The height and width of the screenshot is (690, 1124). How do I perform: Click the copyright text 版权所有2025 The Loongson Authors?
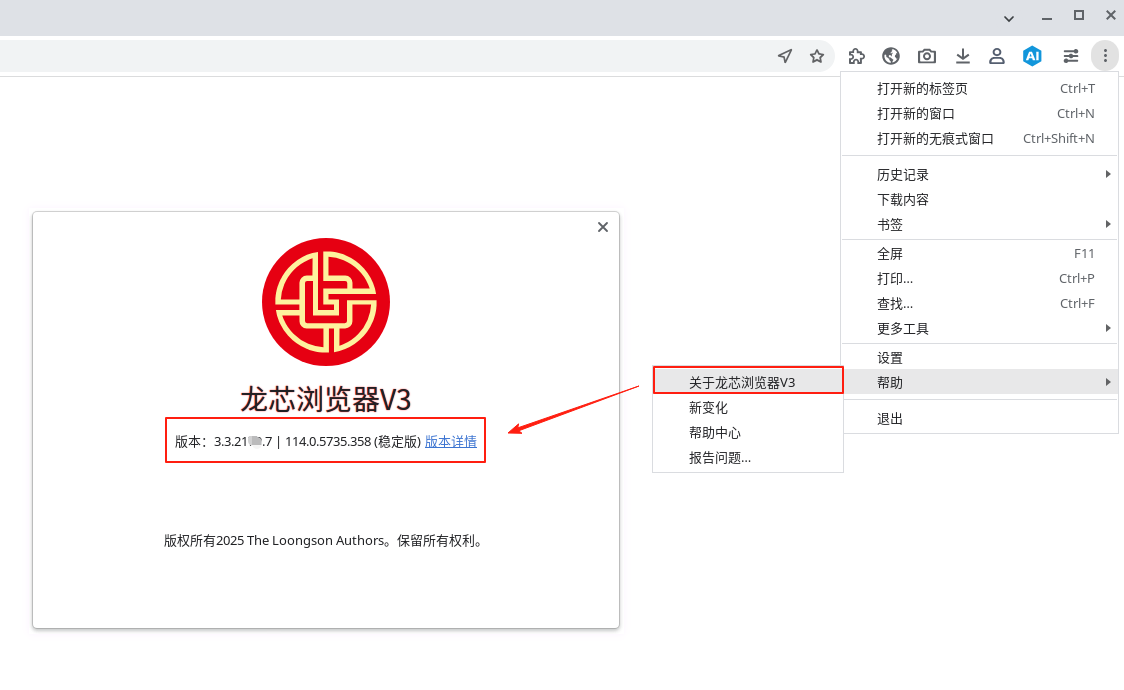[275, 541]
